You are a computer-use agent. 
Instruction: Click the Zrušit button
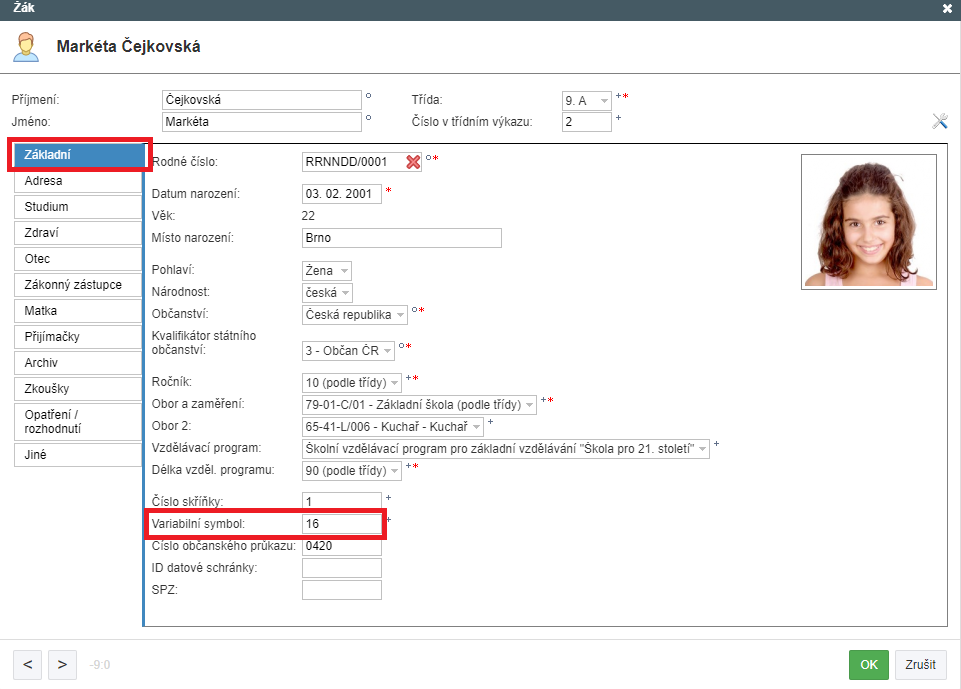920,665
